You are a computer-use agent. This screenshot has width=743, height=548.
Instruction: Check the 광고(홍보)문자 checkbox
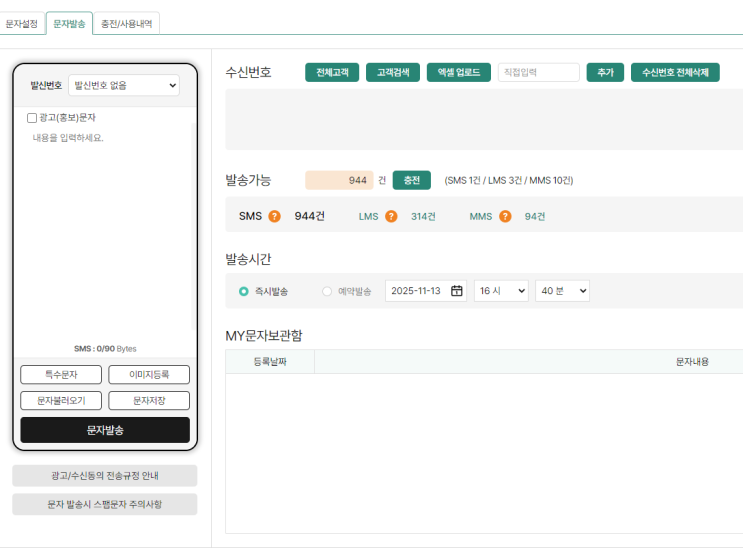(x=32, y=118)
